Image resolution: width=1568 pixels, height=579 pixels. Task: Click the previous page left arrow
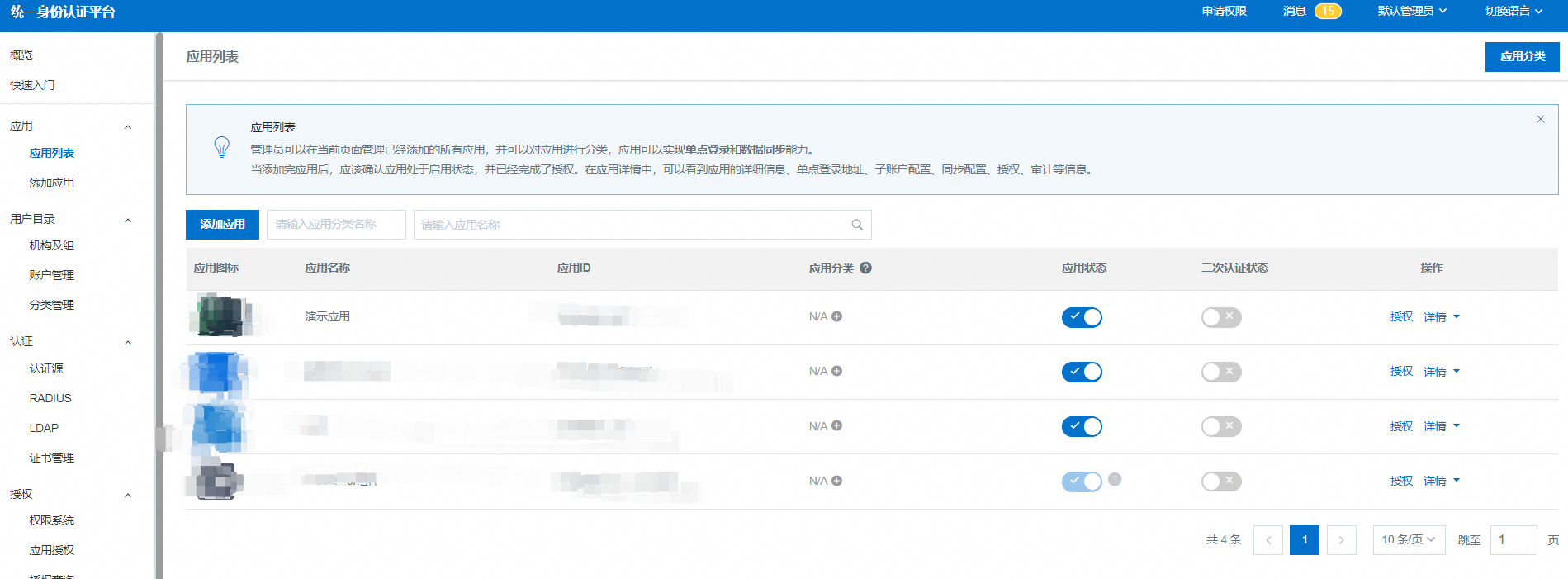(x=1268, y=540)
